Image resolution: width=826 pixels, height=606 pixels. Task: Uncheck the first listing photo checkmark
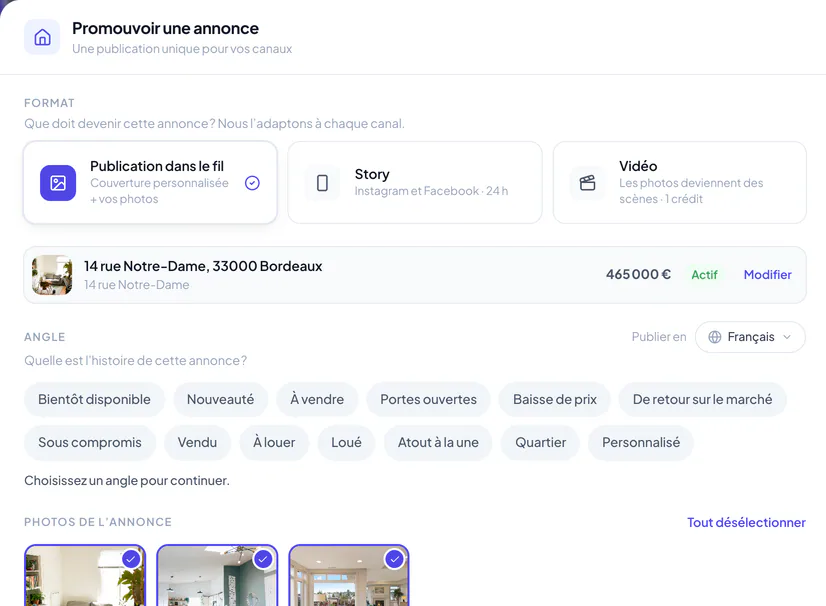click(x=131, y=559)
